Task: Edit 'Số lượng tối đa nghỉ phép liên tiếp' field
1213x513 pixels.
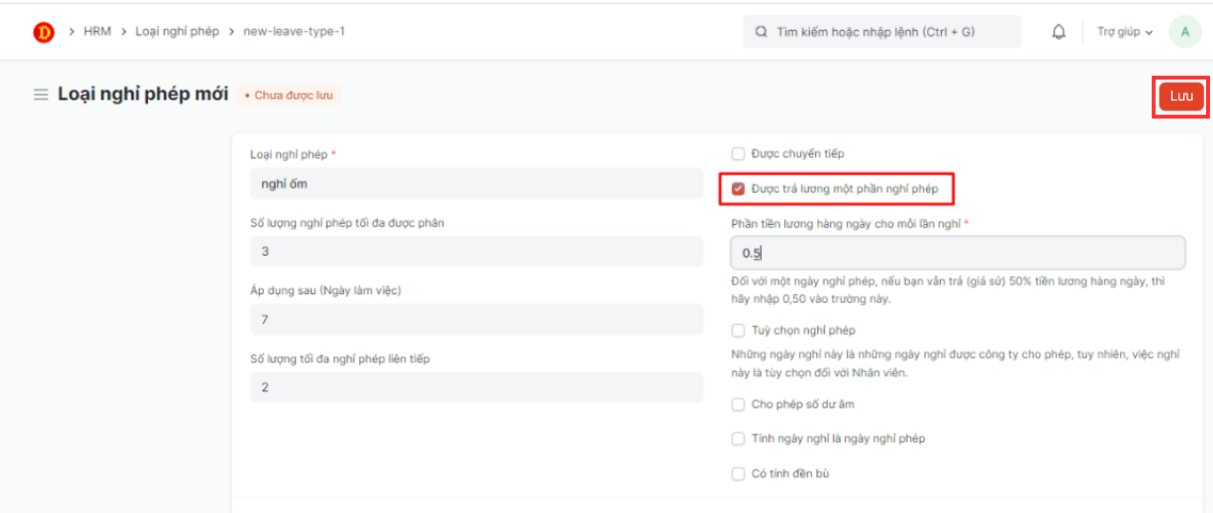Action: point(476,388)
